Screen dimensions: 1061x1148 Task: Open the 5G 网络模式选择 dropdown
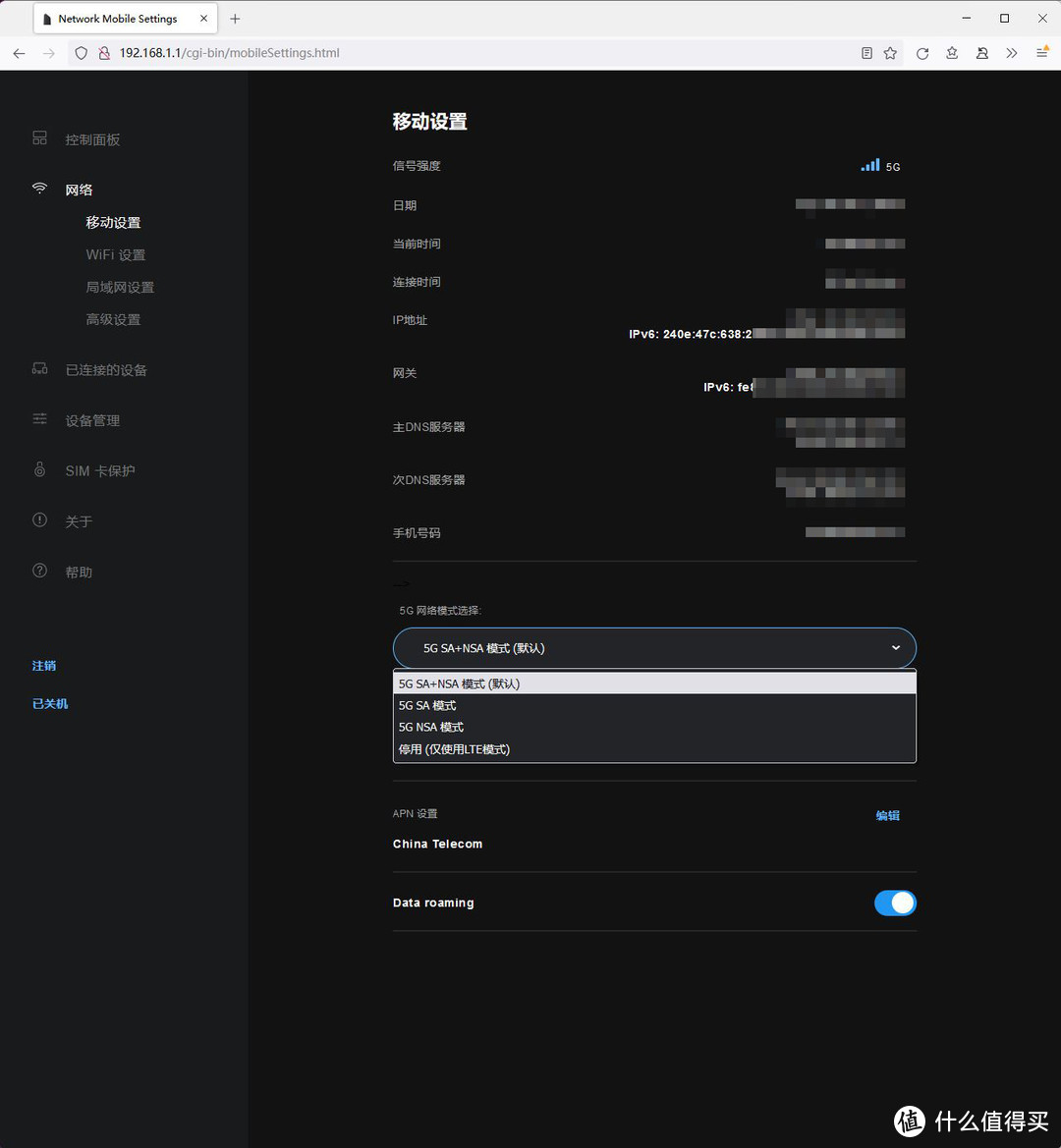(654, 648)
